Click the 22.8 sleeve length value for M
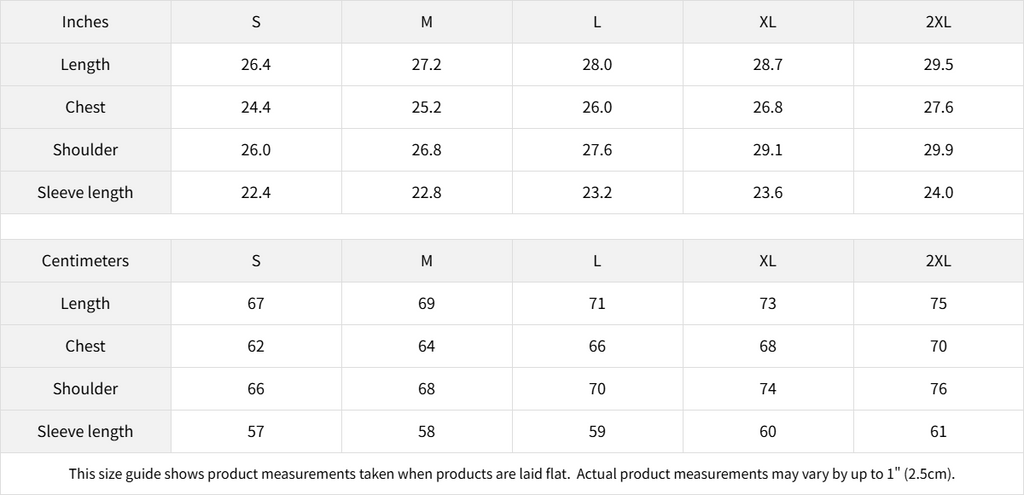Screen dimensions: 1024x495 pyautogui.click(x=426, y=193)
